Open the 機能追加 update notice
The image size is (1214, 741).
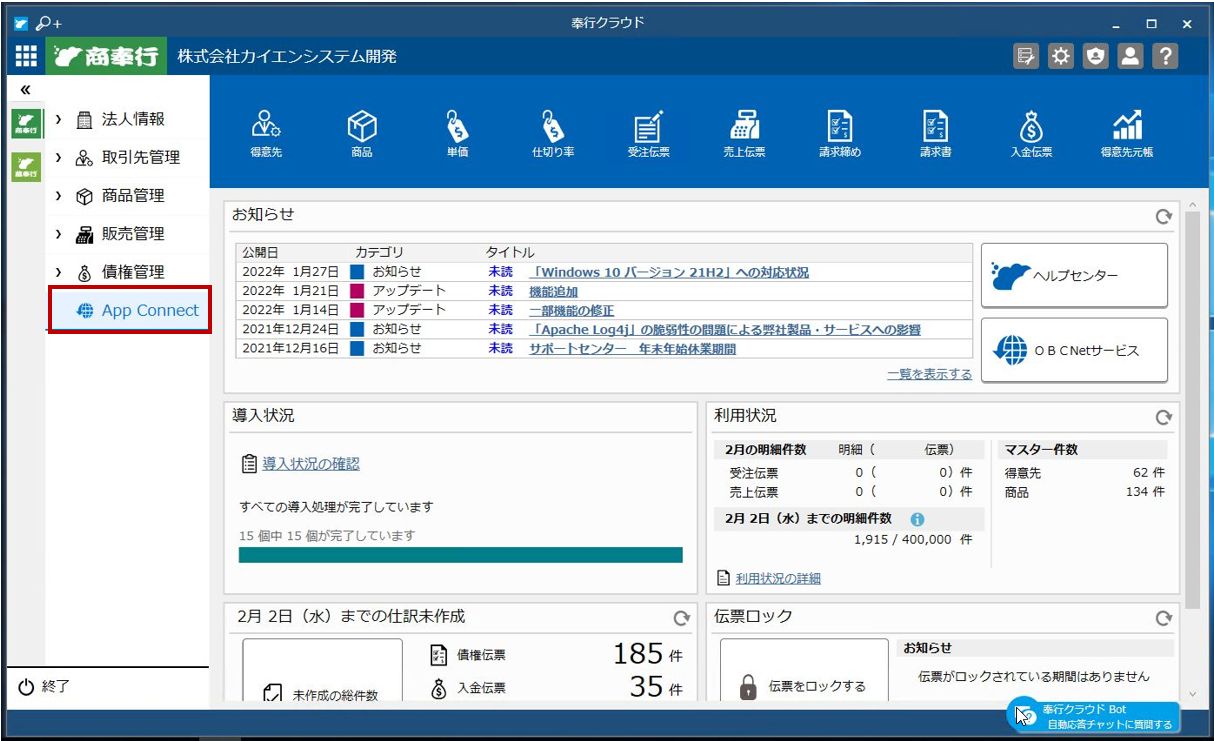(x=553, y=291)
